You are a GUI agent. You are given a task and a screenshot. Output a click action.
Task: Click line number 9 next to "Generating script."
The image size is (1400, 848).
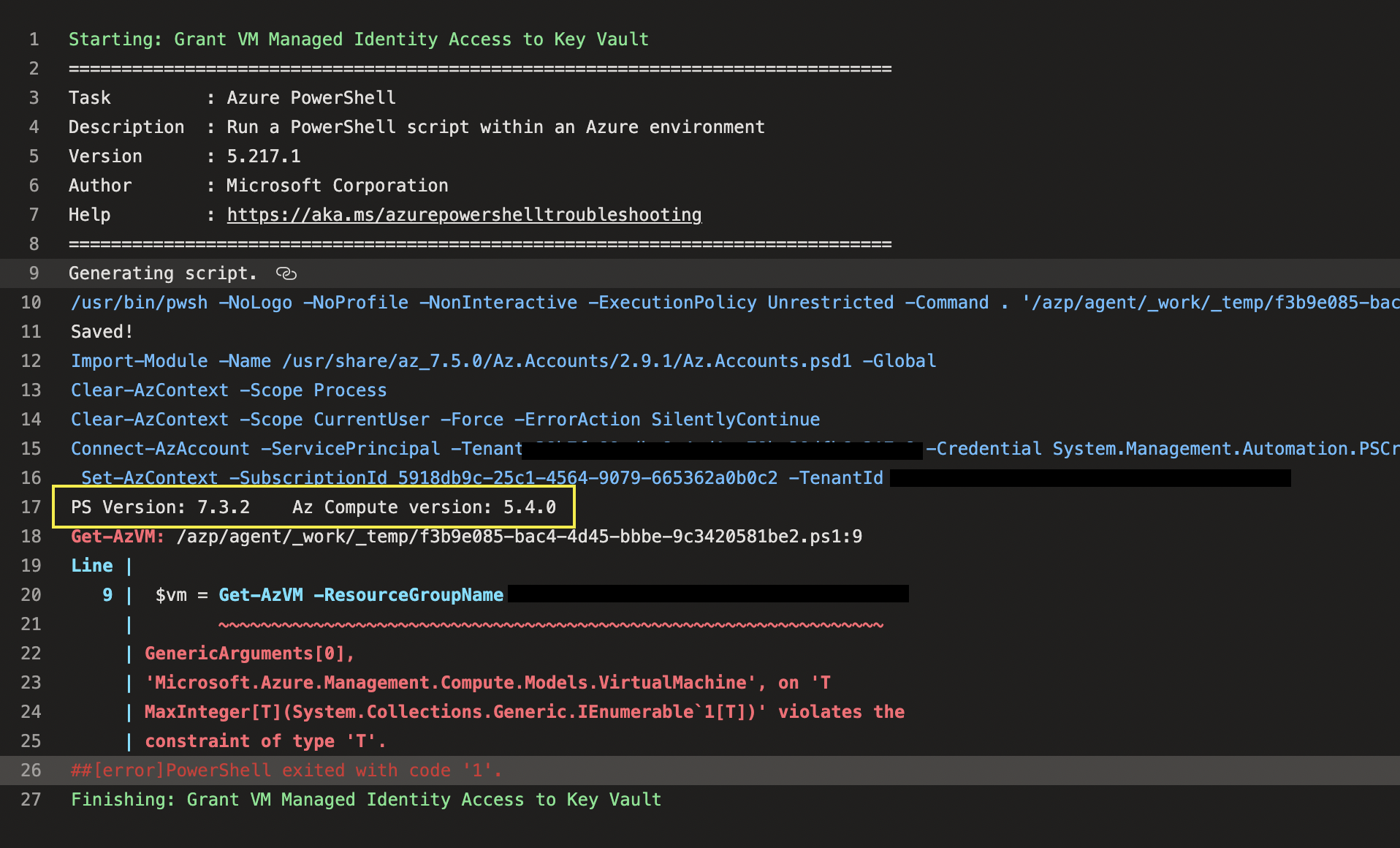pos(34,273)
